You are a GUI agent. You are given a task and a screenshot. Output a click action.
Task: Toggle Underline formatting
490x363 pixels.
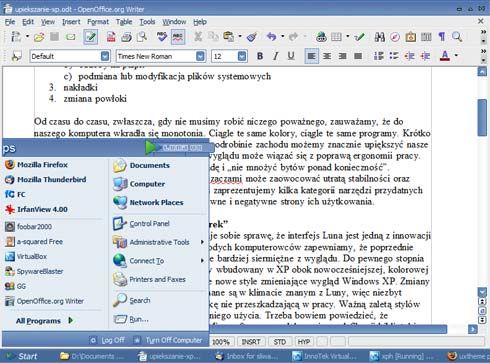tap(291, 56)
